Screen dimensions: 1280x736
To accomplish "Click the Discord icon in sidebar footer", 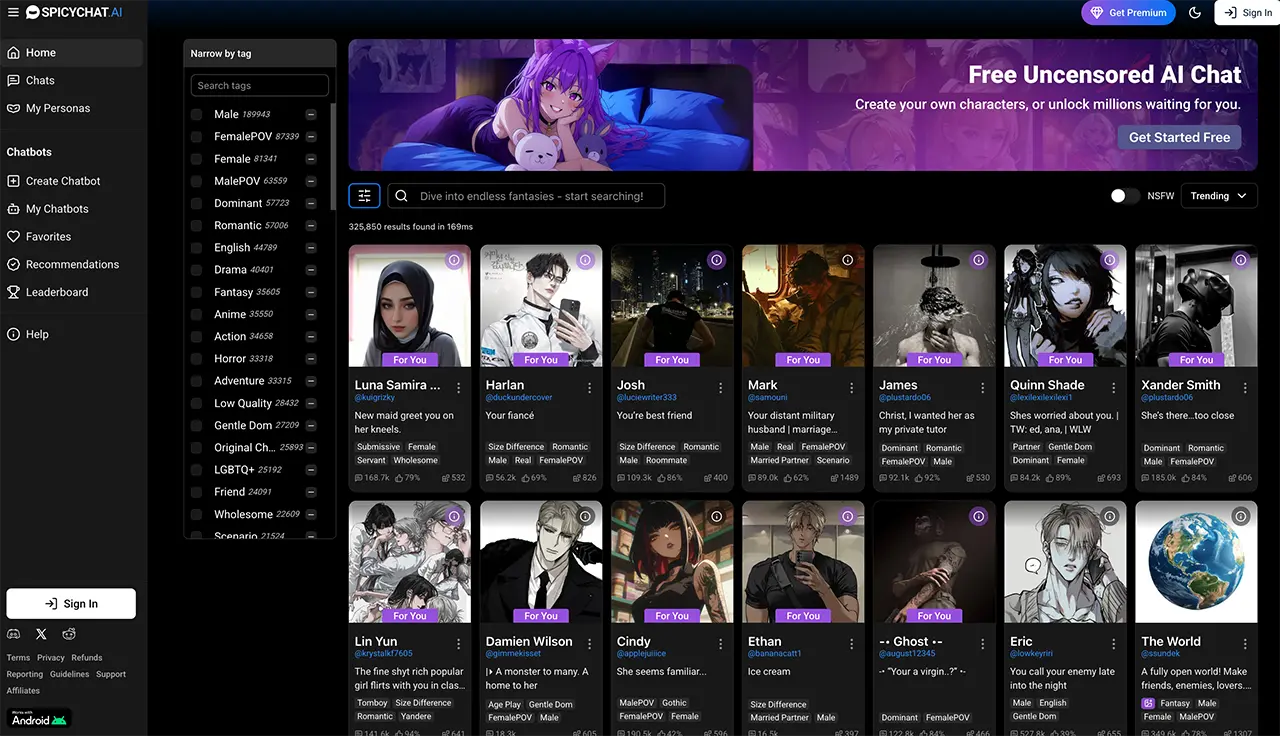I will click(14, 634).
